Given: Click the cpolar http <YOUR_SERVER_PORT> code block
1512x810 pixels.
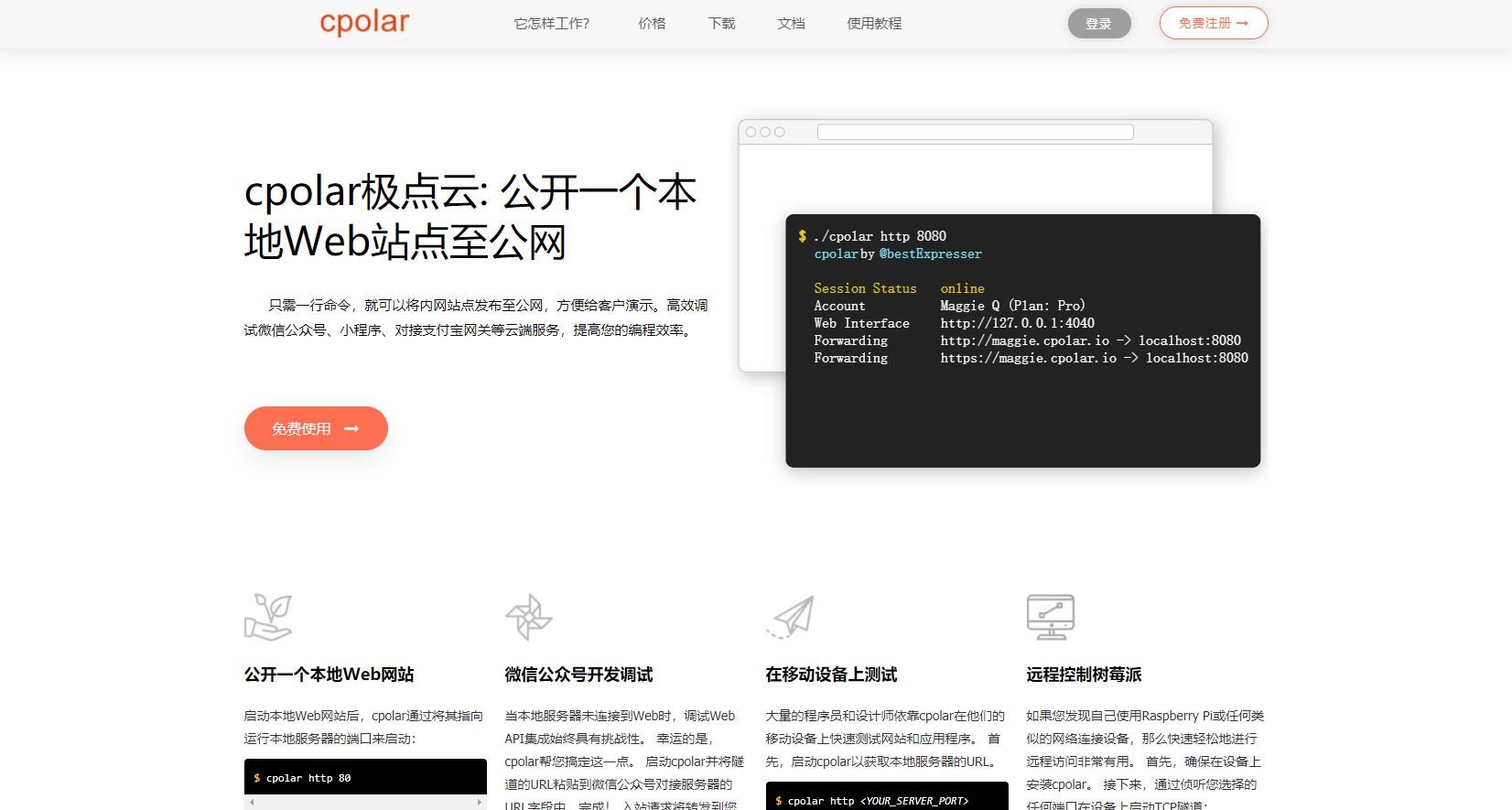Looking at the screenshot, I should click(x=887, y=796).
